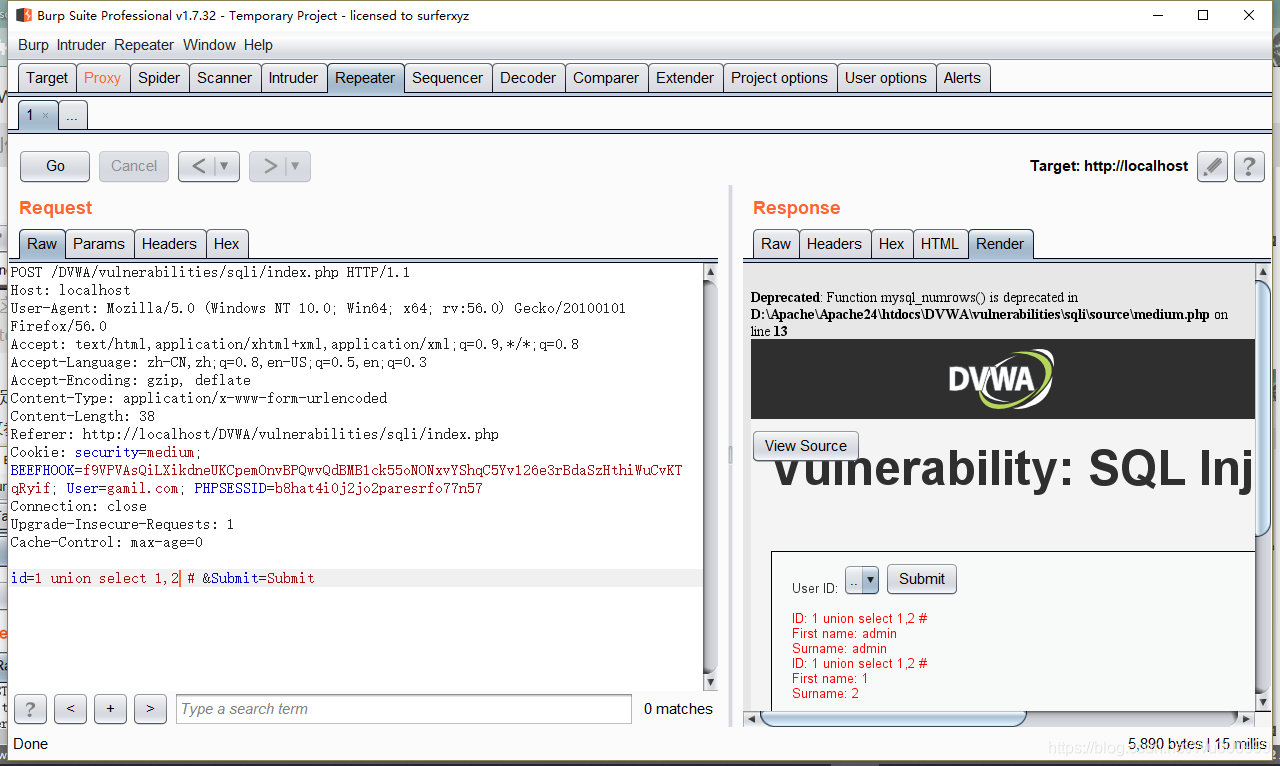Select the response HTML tab
Image resolution: width=1280 pixels, height=766 pixels.
coord(940,244)
